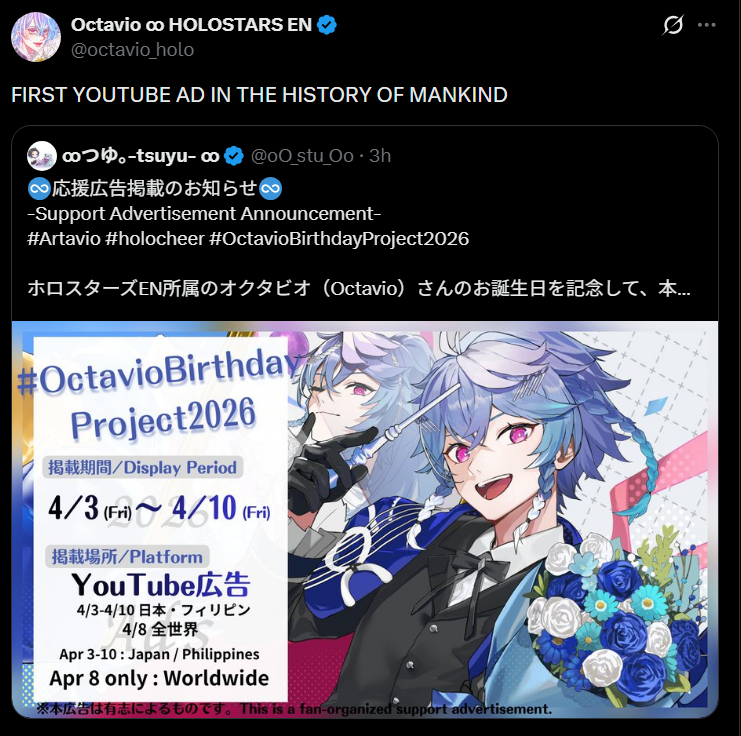Click the Support Advertisement Announcement quoted text

click(x=204, y=214)
